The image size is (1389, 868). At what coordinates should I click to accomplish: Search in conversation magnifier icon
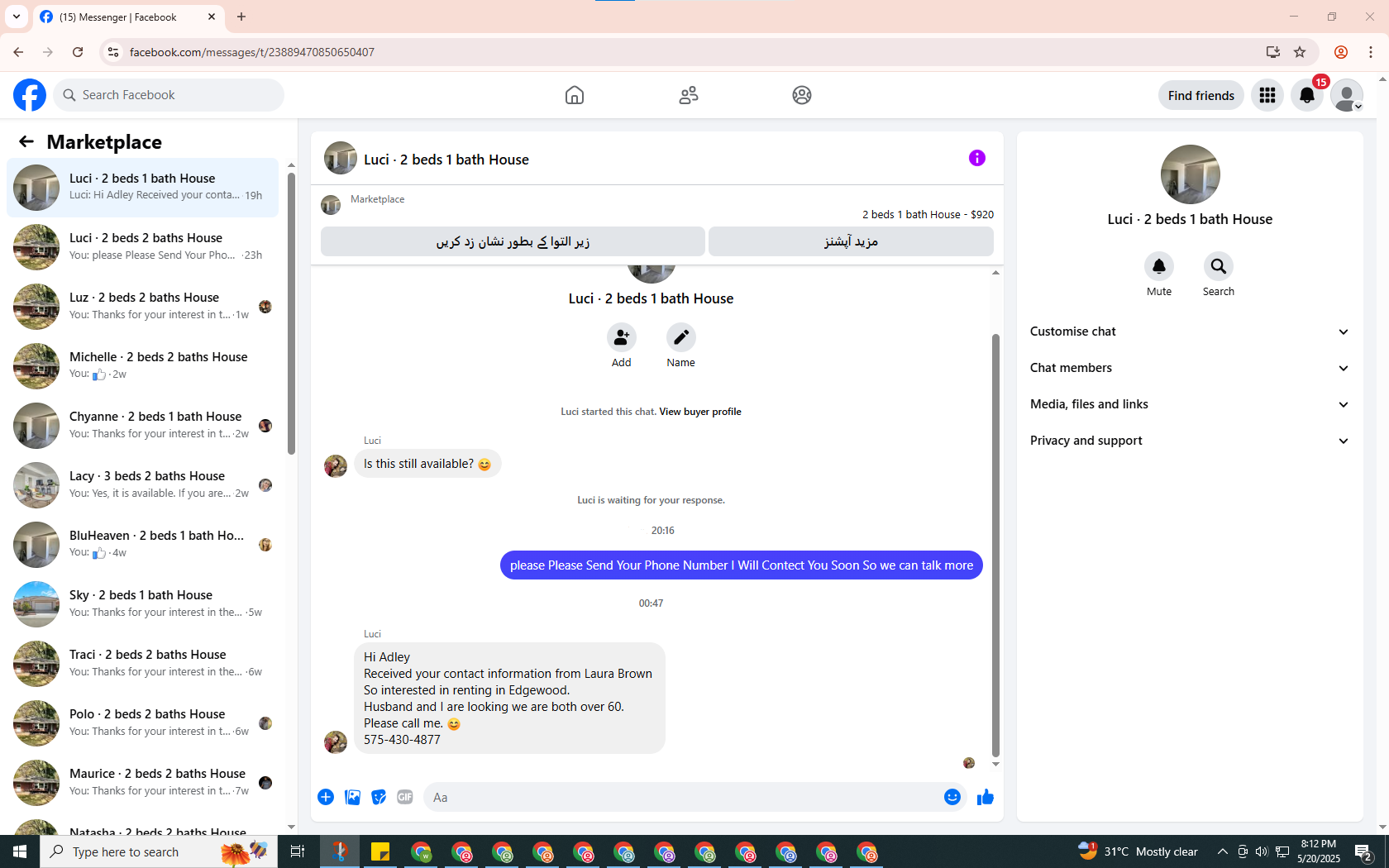point(1219,266)
